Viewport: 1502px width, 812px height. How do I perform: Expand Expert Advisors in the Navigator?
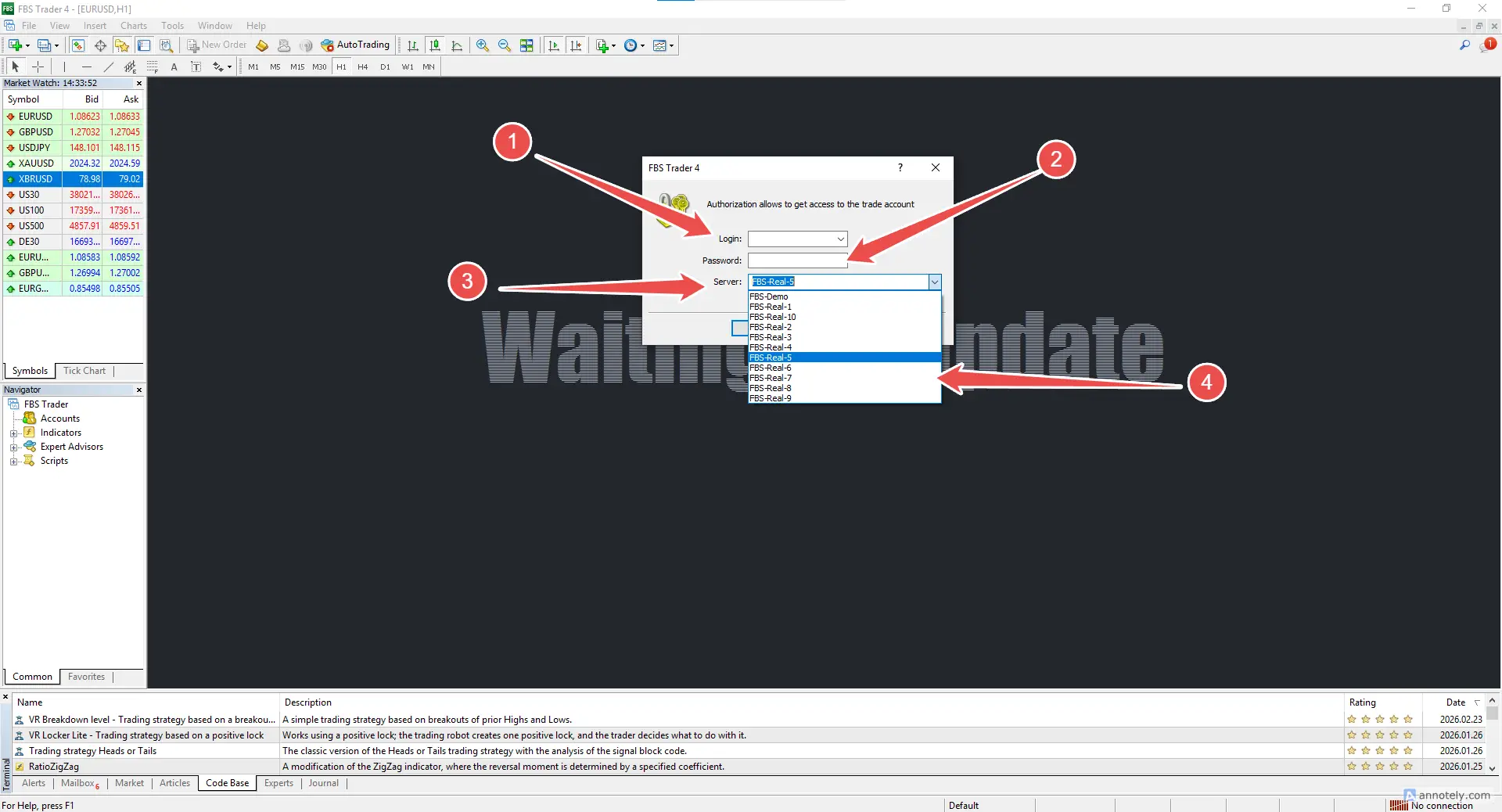[13, 446]
